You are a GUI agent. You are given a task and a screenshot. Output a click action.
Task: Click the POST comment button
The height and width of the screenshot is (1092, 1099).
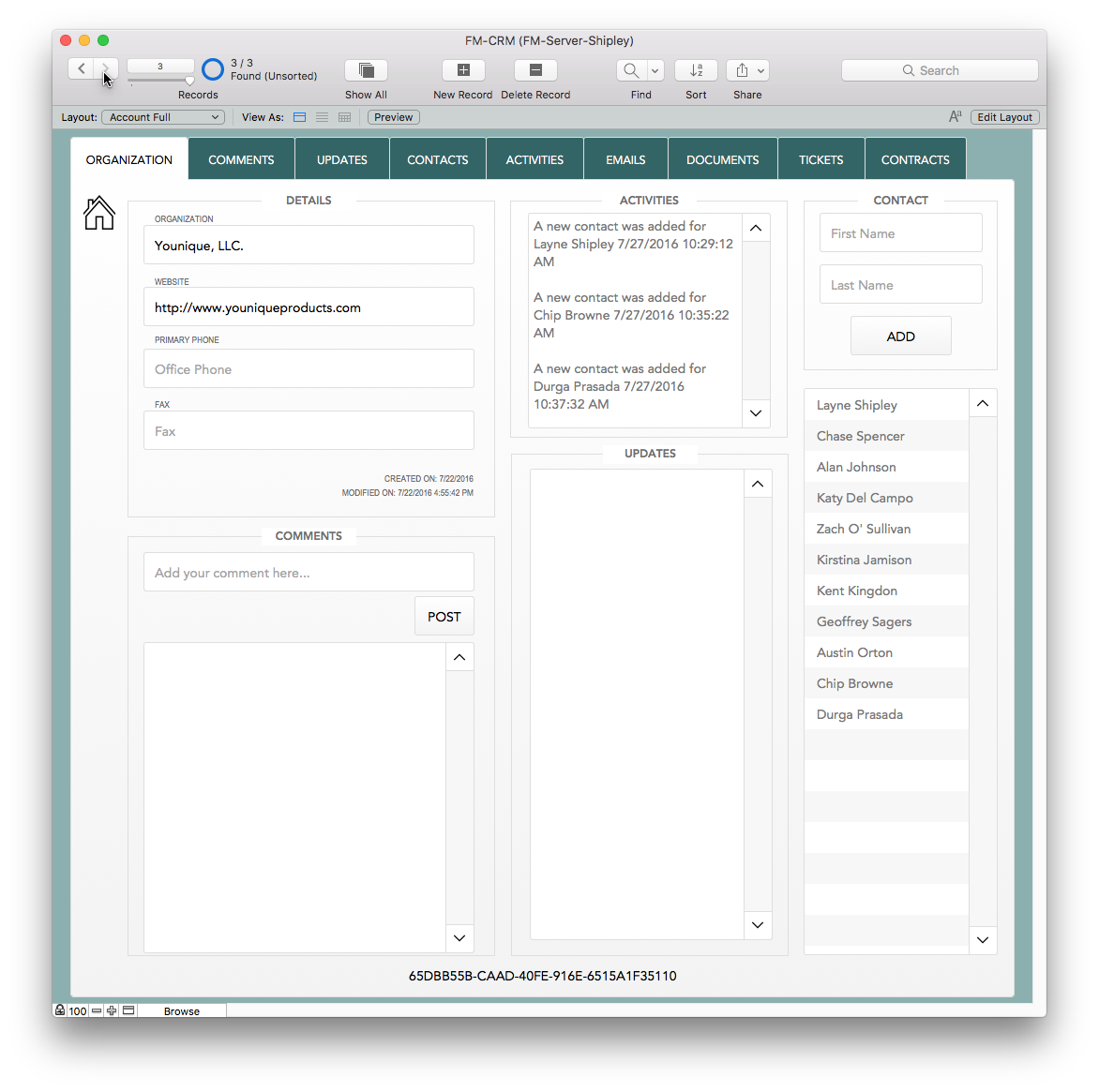444,617
